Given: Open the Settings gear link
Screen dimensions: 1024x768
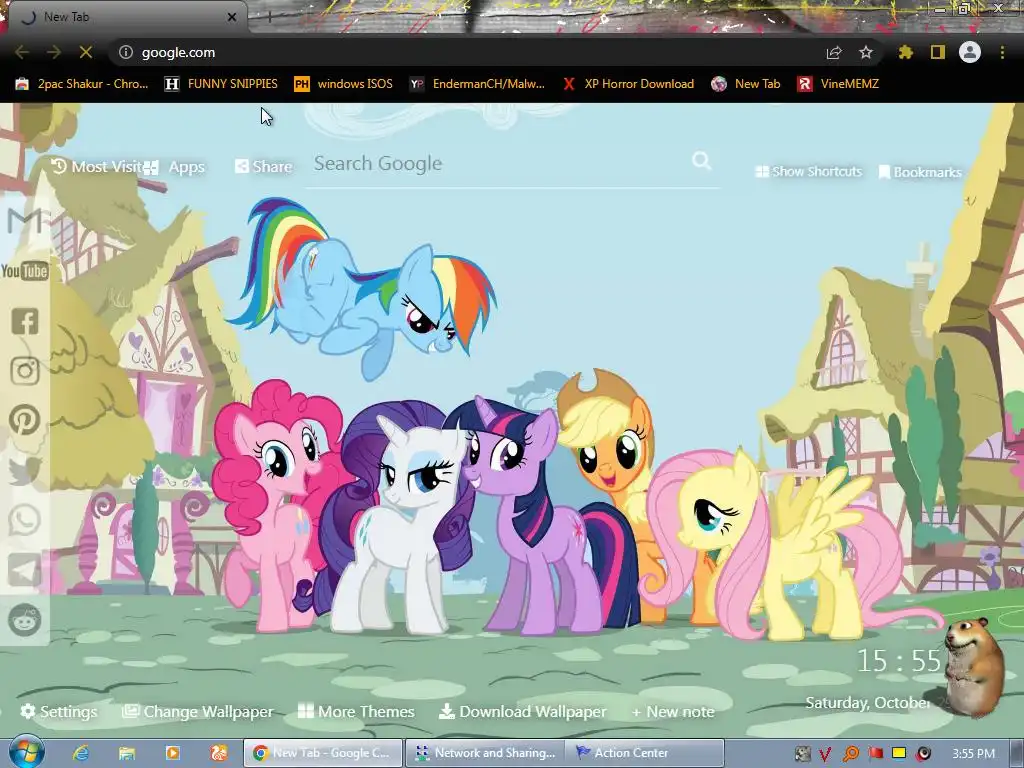Looking at the screenshot, I should [x=59, y=711].
